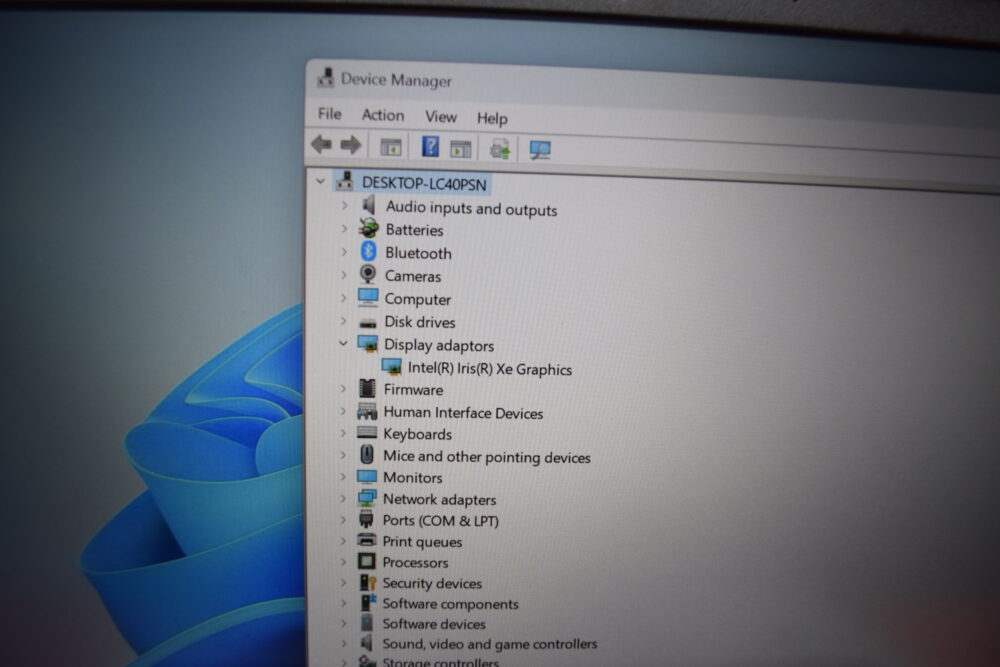
Task: Open the Action menu
Action: pyautogui.click(x=383, y=115)
